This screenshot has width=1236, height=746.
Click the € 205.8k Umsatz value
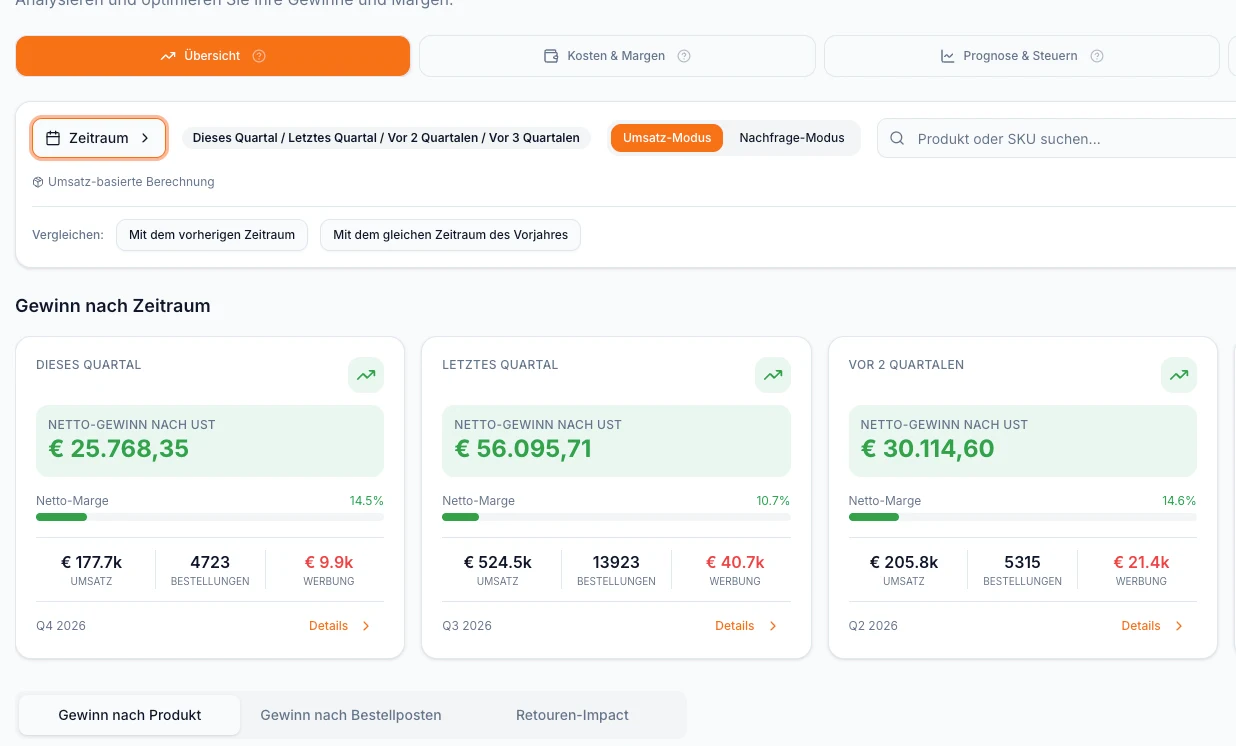pos(904,562)
